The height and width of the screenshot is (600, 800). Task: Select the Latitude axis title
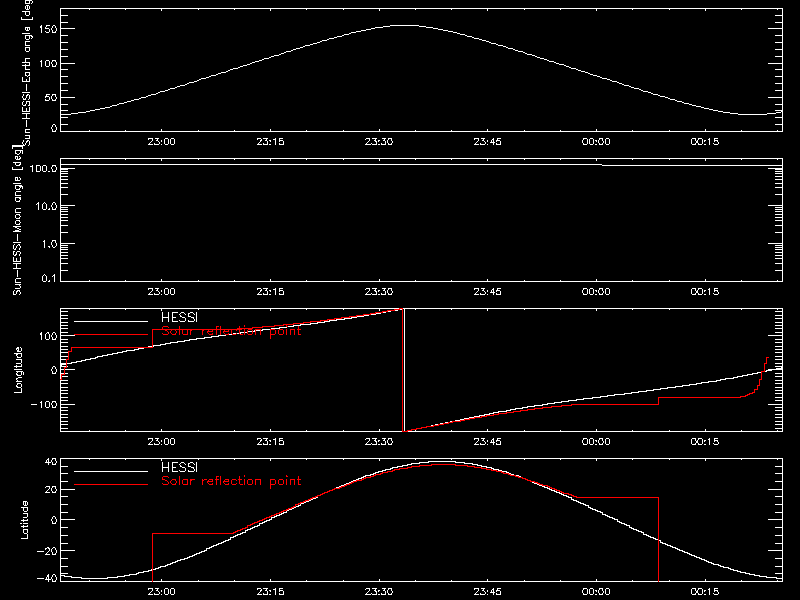tap(24, 520)
